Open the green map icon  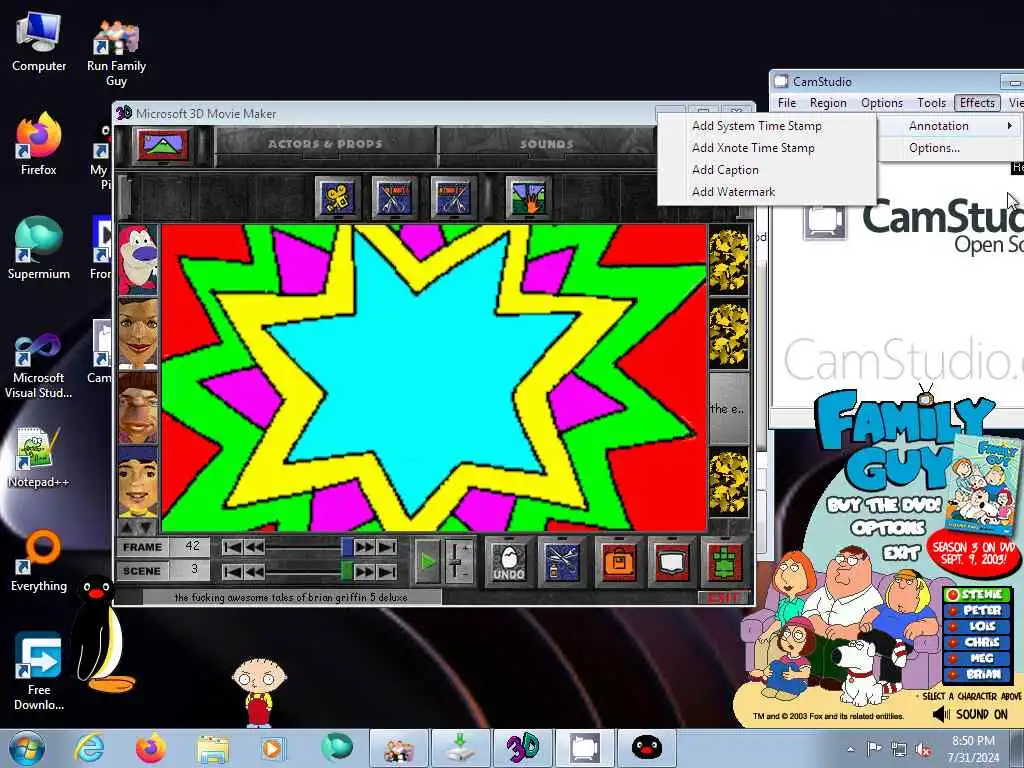[x=724, y=562]
